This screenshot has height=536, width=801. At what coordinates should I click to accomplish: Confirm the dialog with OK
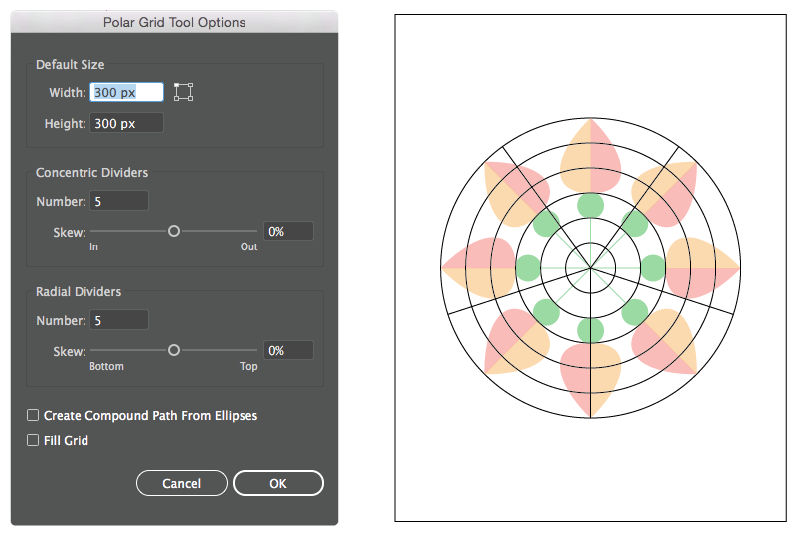click(x=278, y=483)
